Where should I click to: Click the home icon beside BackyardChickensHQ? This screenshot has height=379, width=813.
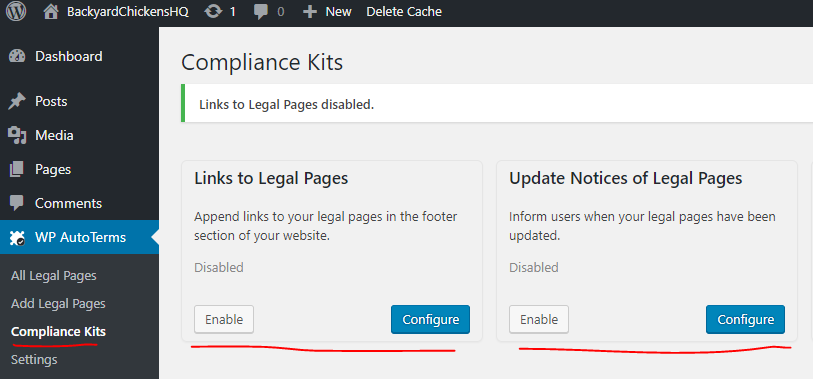[50, 11]
